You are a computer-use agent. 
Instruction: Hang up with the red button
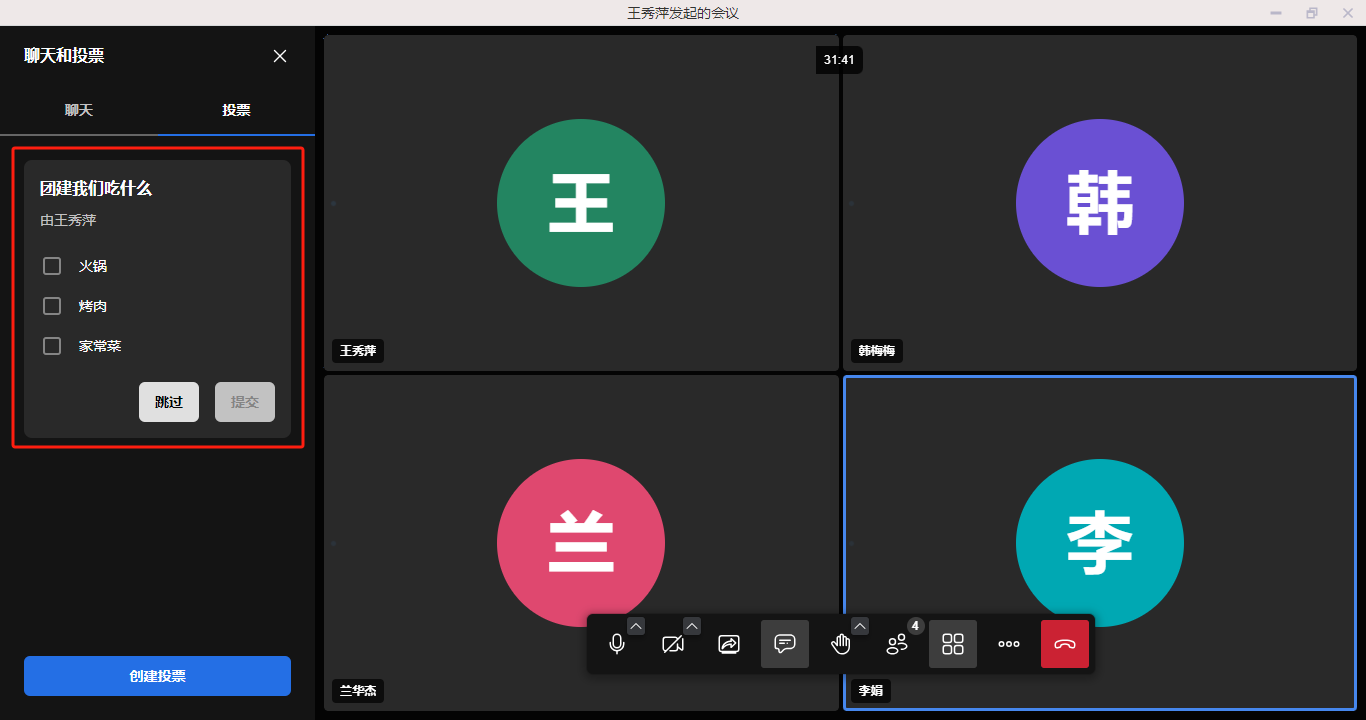[x=1065, y=644]
